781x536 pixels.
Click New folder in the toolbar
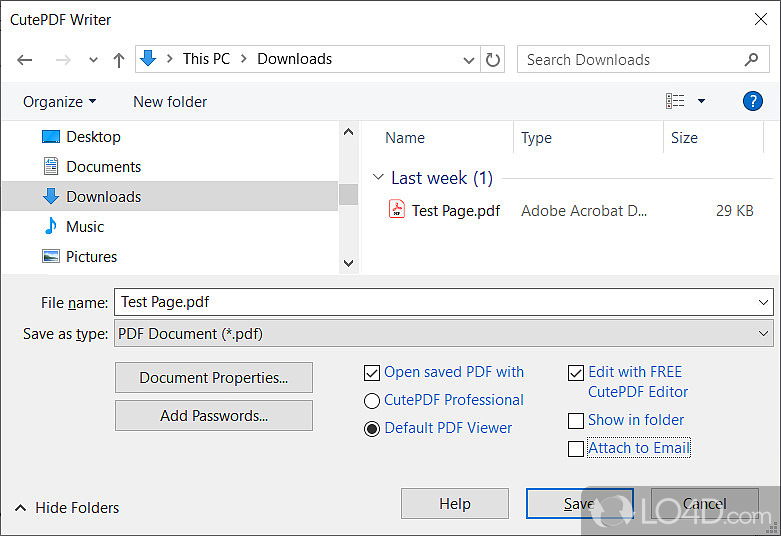point(170,101)
